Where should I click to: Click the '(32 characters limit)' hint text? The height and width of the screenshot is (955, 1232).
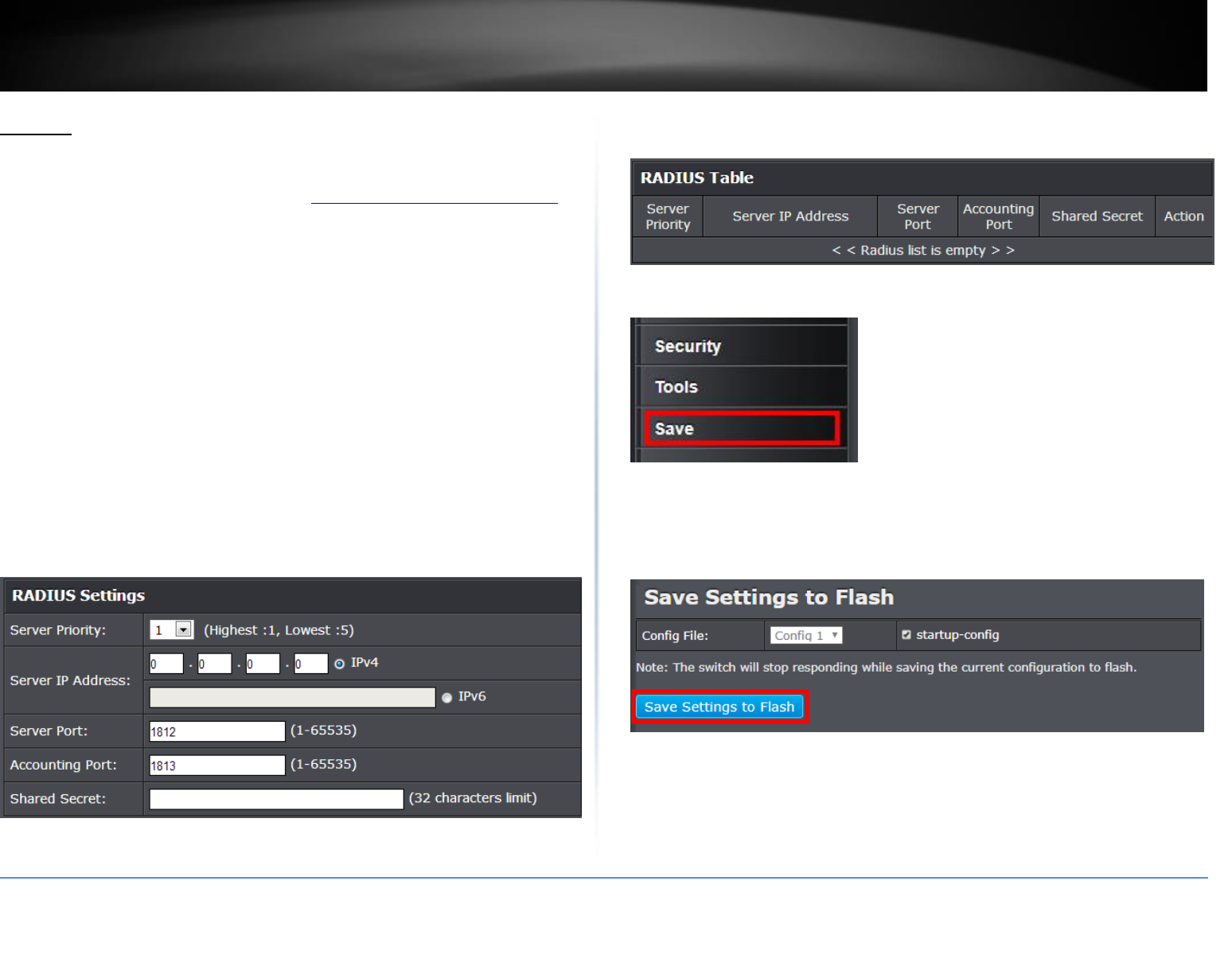(473, 798)
